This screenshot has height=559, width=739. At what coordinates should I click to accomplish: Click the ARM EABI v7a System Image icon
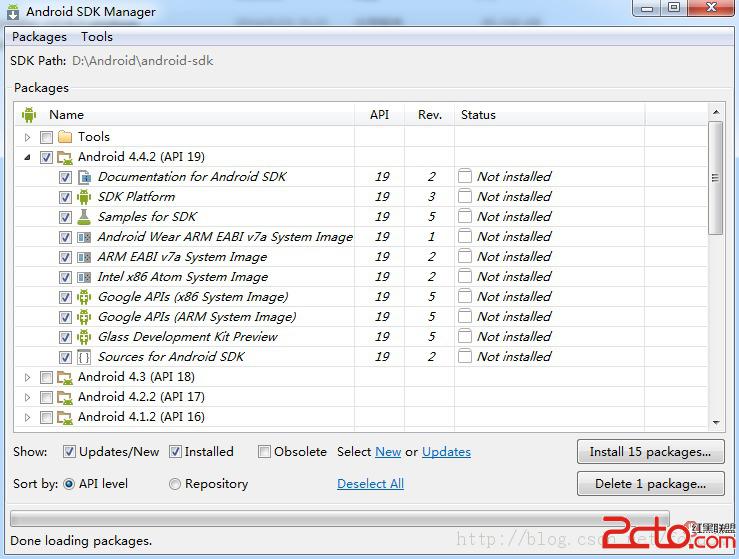[x=84, y=257]
